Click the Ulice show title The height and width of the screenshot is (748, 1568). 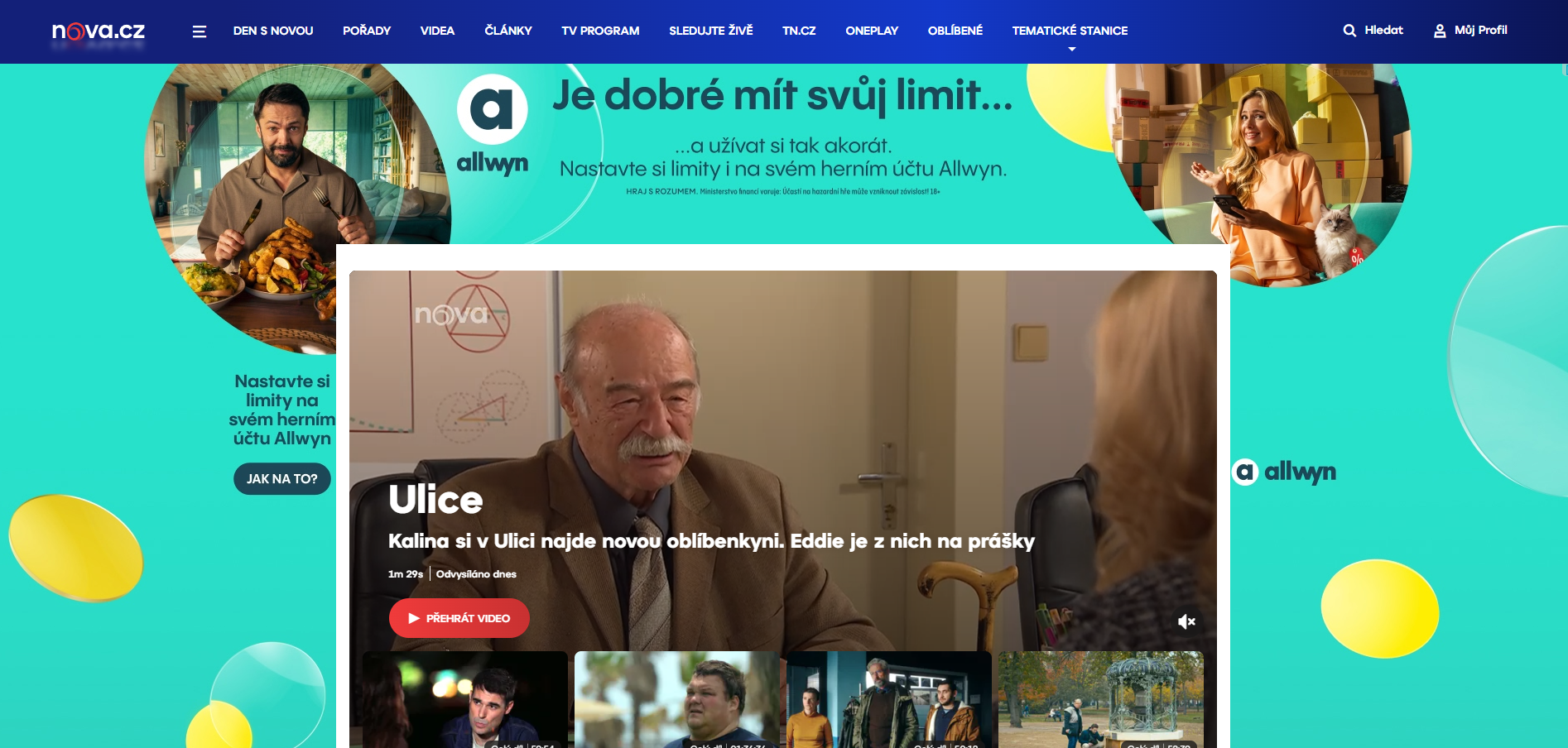point(435,500)
